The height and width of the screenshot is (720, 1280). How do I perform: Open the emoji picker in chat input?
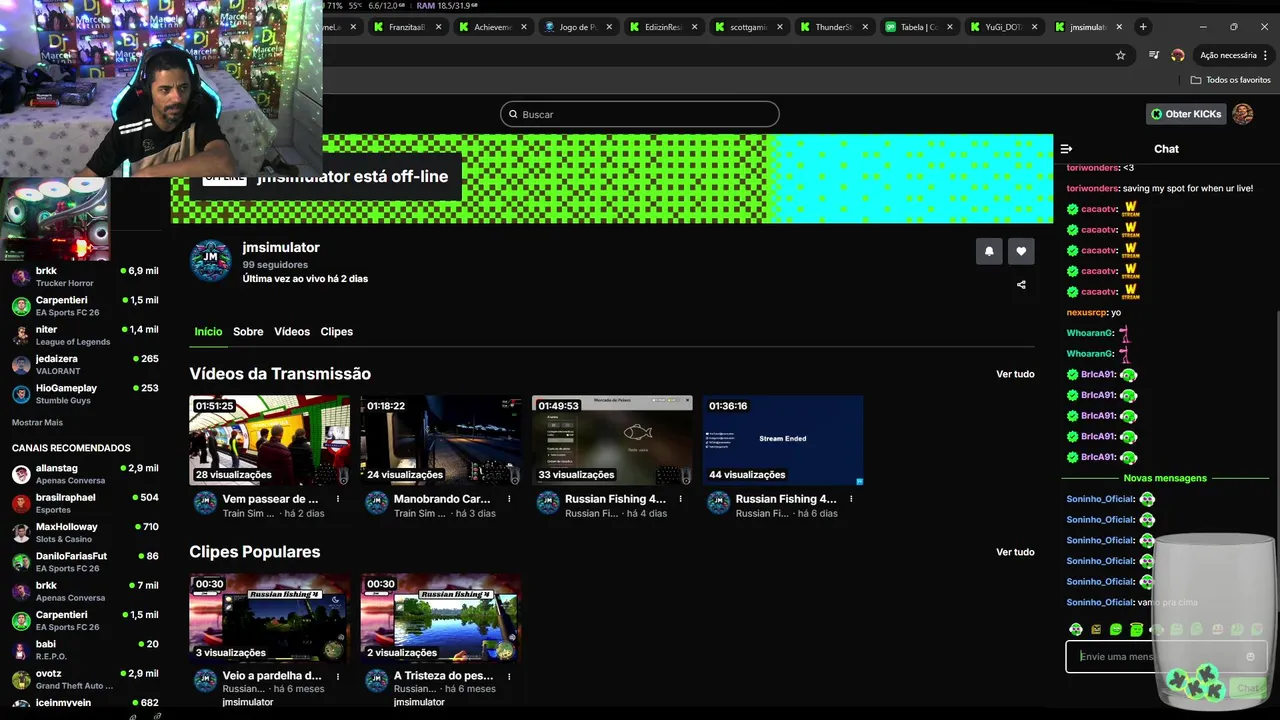click(1250, 657)
